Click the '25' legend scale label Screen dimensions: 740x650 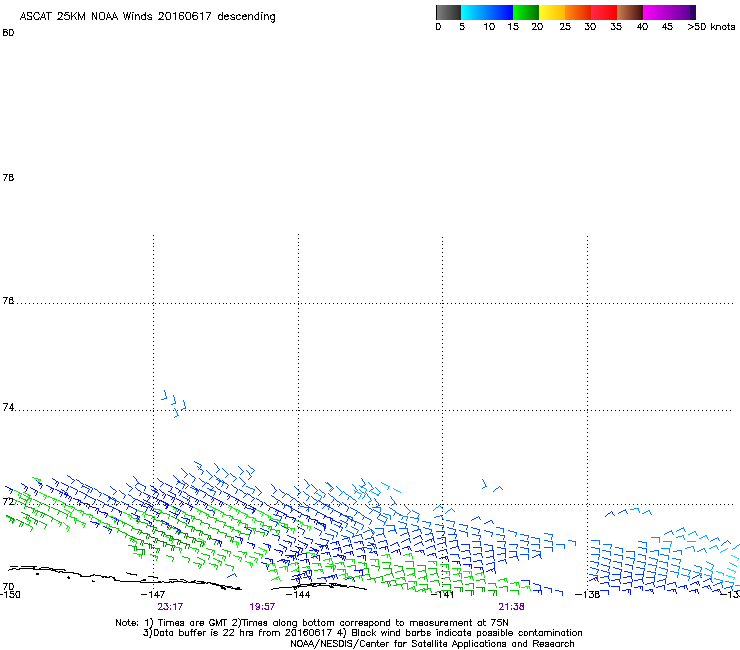(x=565, y=26)
